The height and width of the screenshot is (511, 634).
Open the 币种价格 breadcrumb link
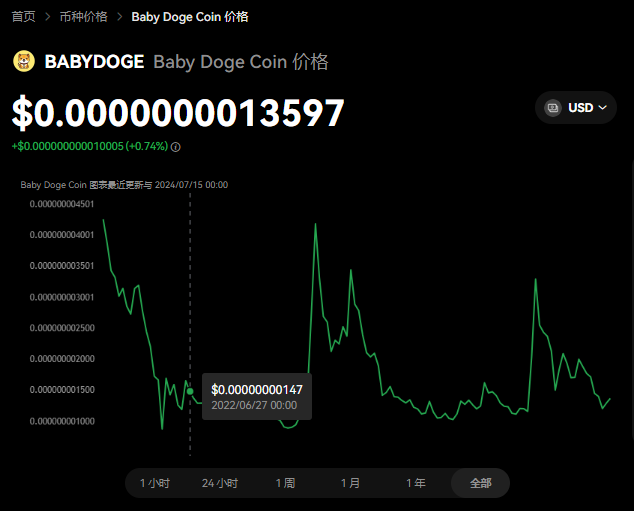[x=83, y=17]
